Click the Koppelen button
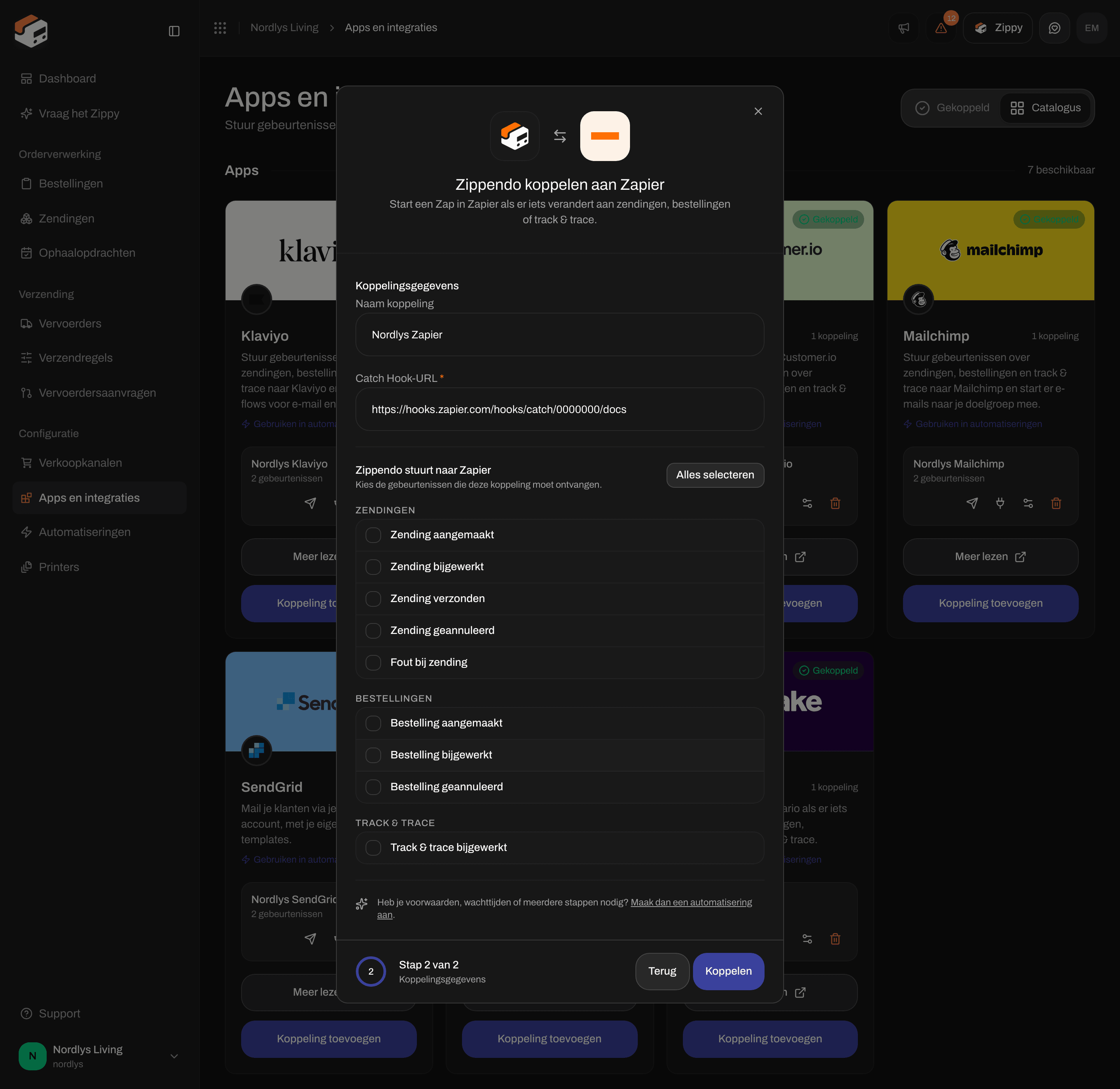The image size is (1120, 1089). pos(728,971)
